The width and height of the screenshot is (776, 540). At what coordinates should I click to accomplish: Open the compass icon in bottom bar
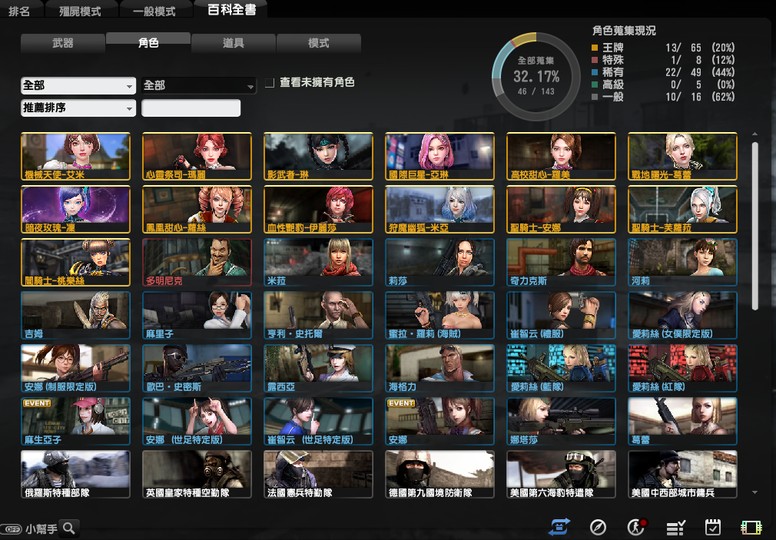[598, 527]
